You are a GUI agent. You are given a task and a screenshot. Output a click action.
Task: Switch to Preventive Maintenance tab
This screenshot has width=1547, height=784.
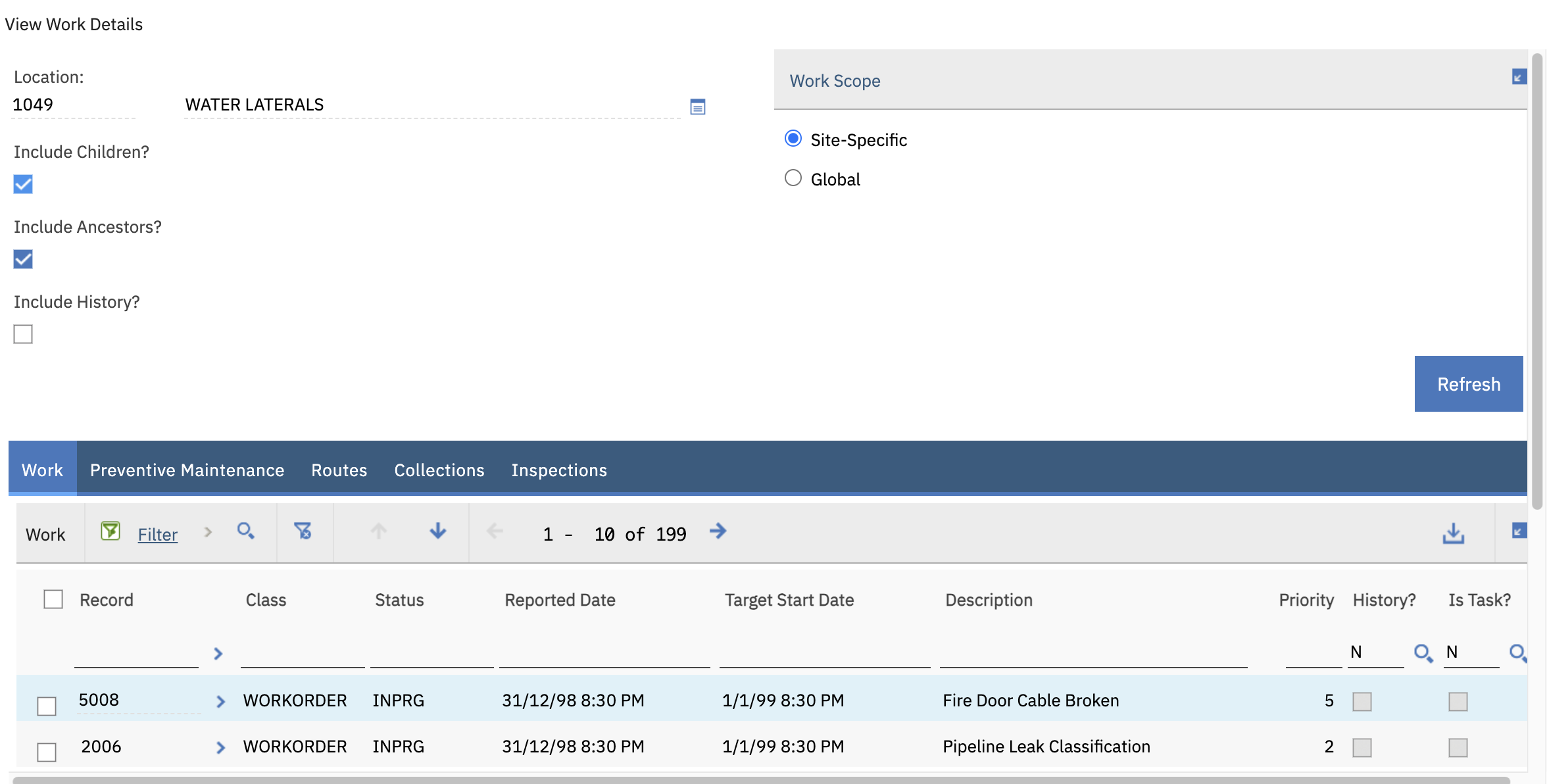point(187,470)
